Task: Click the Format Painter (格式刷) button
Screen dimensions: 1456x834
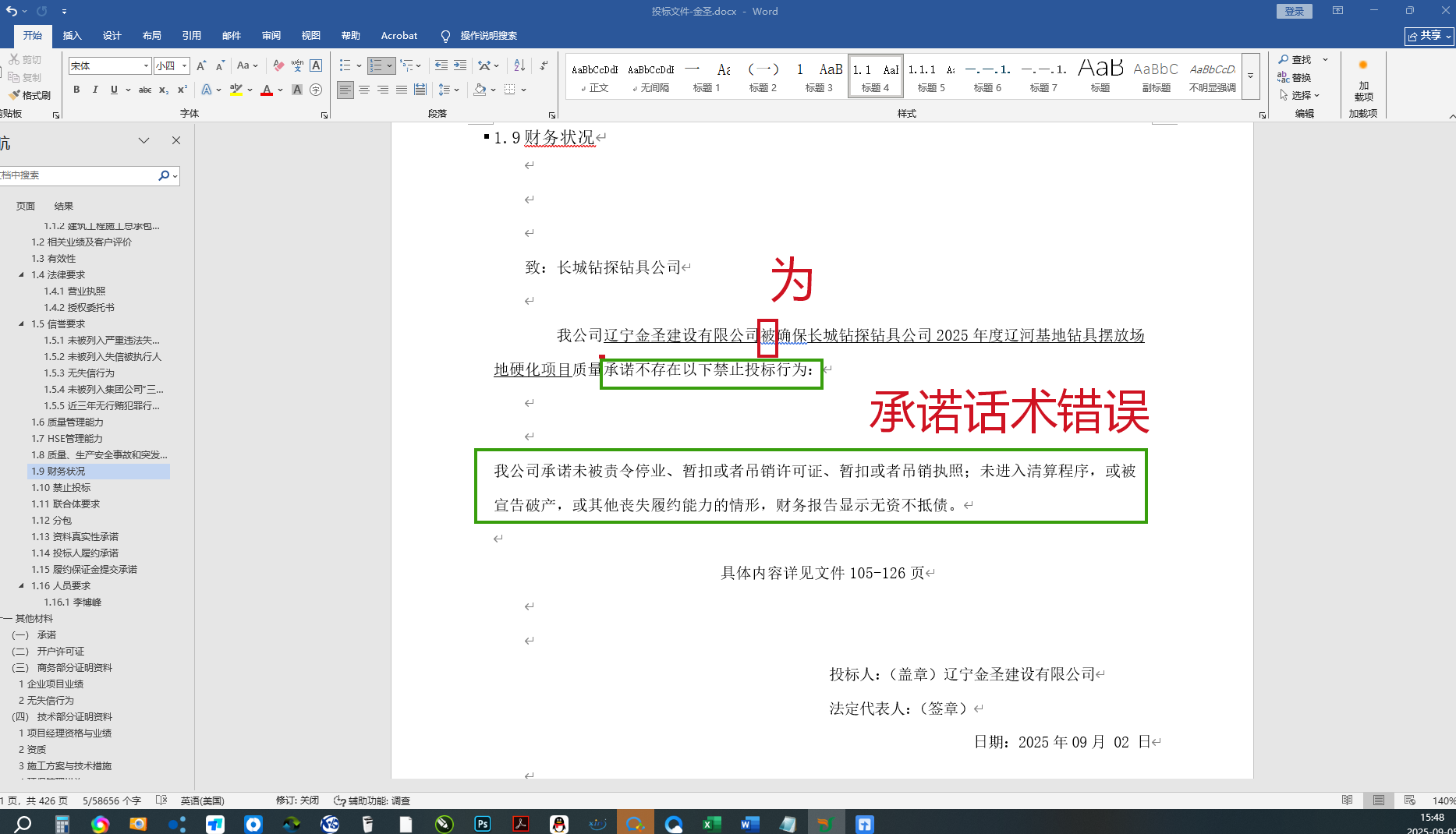Action: [x=30, y=95]
